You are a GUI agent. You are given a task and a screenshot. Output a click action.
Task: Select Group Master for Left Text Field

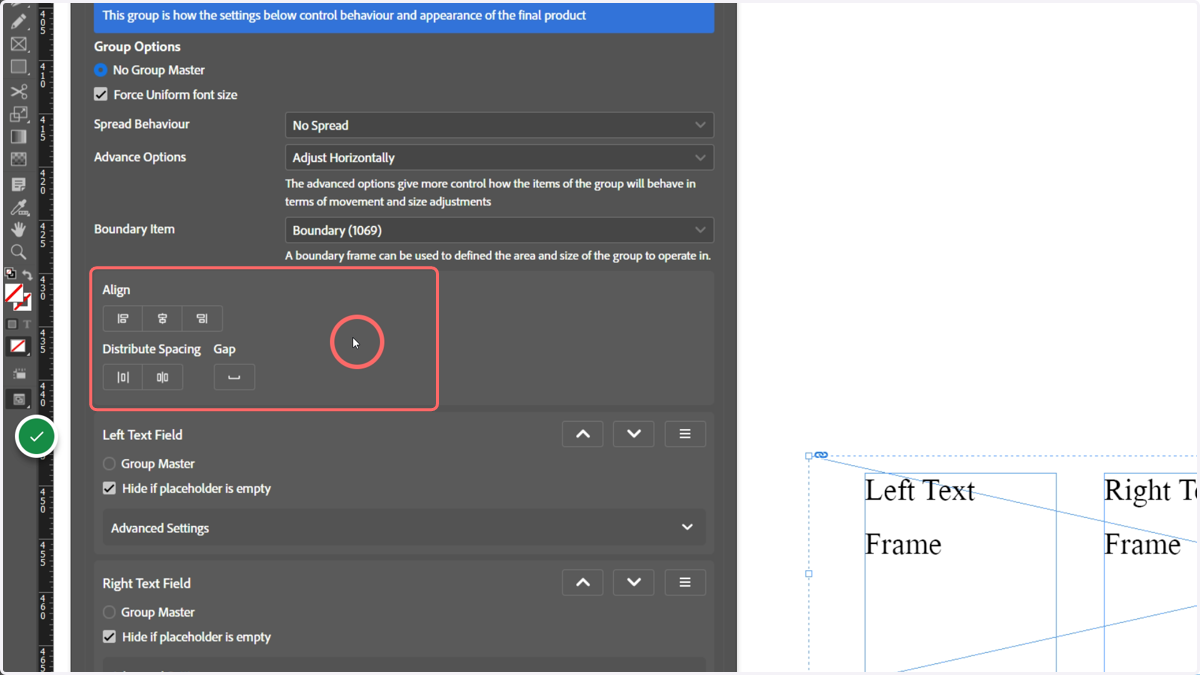[x=109, y=464]
